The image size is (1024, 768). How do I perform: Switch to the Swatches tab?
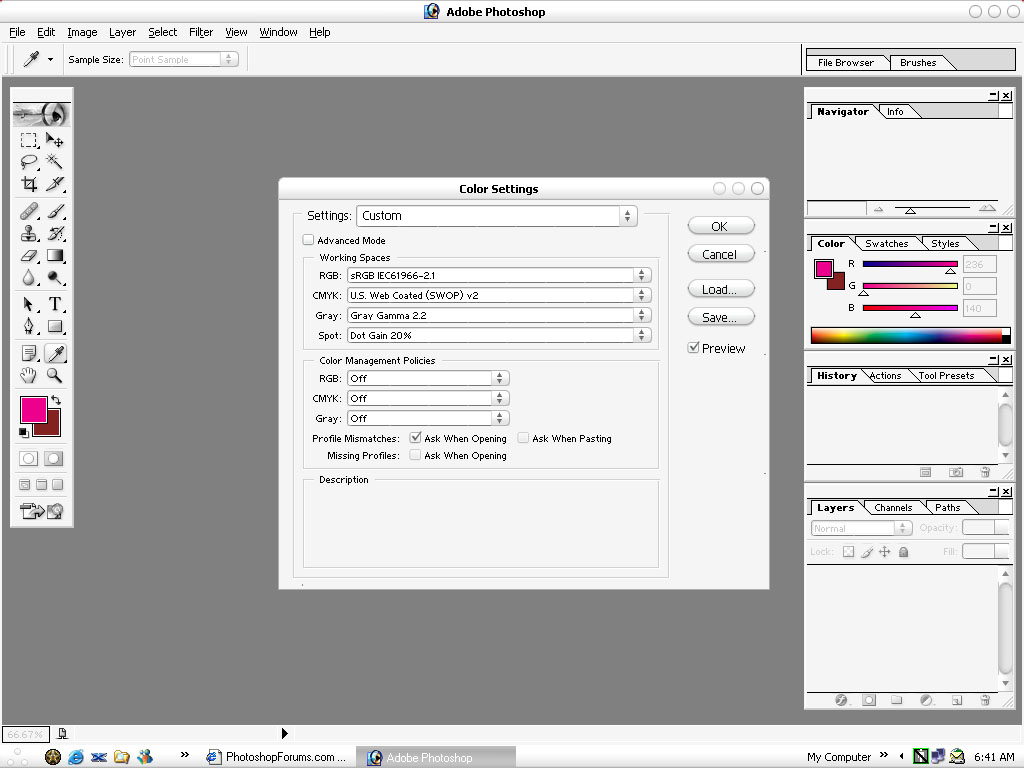[886, 243]
